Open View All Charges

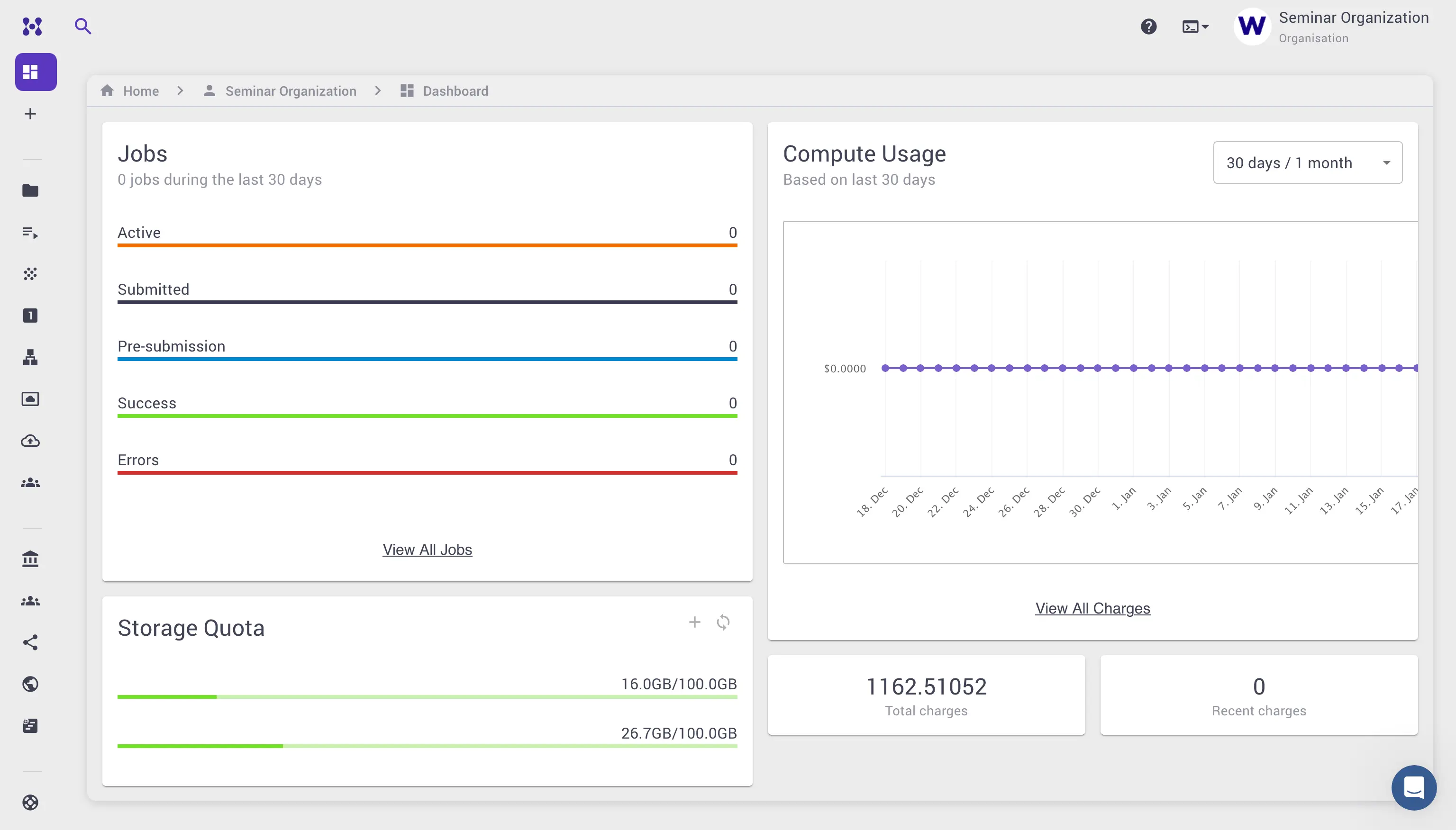coord(1092,608)
